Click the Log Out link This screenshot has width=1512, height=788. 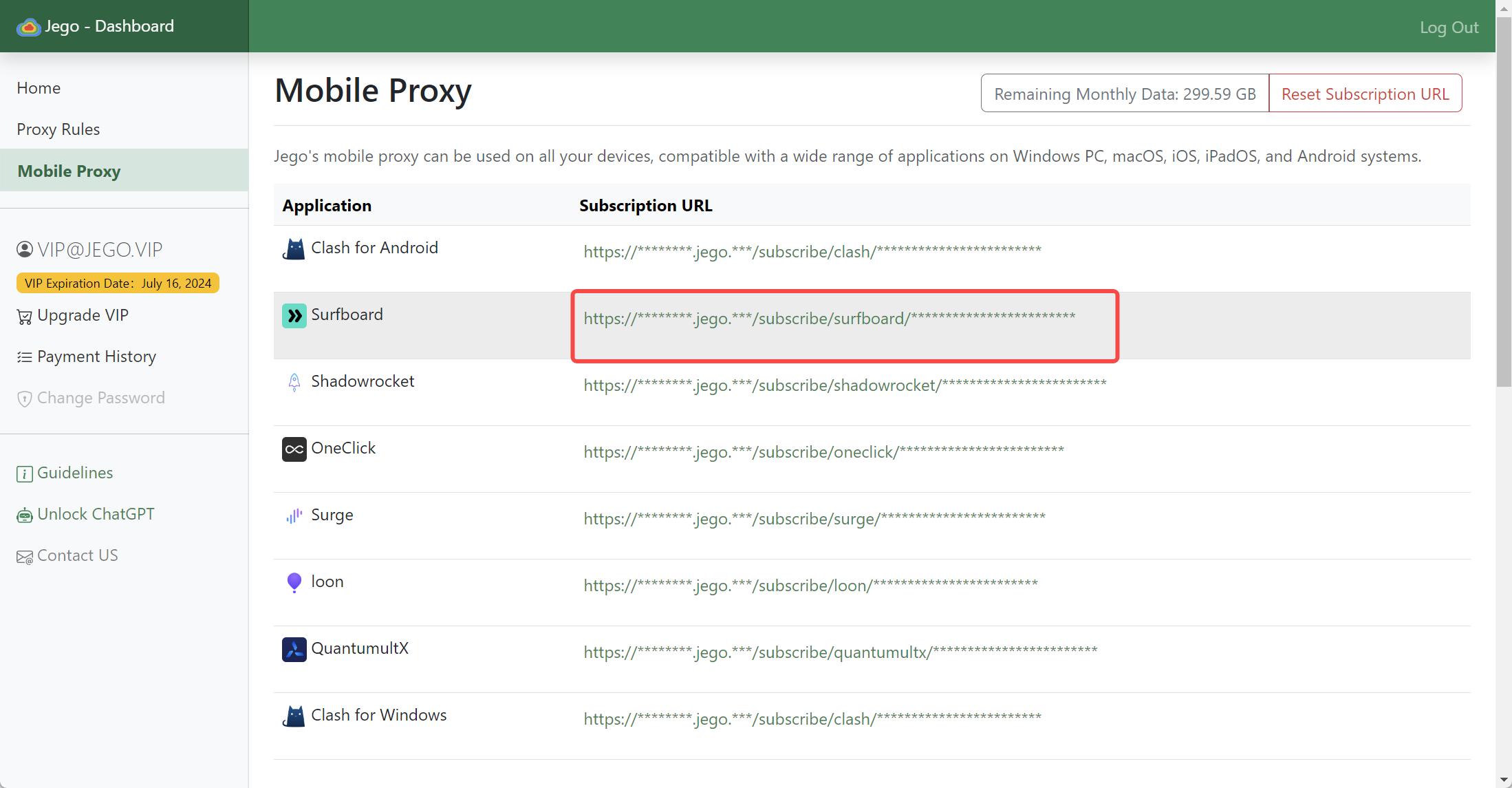point(1449,28)
